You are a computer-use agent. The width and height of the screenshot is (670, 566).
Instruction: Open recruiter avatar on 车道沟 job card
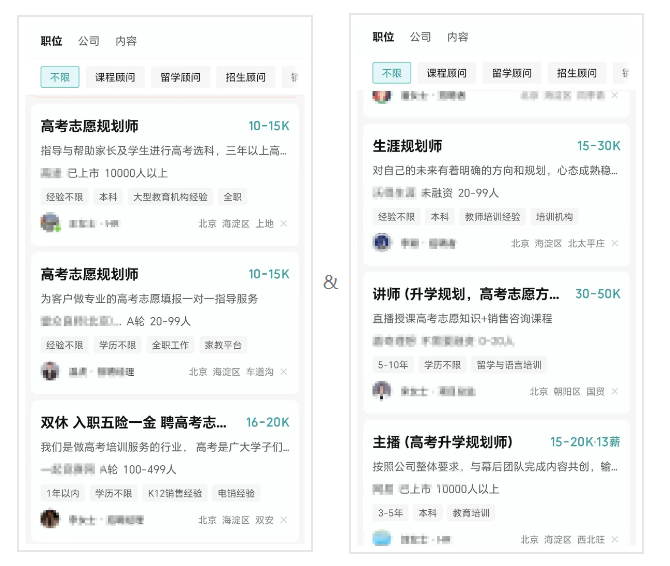[x=50, y=371]
